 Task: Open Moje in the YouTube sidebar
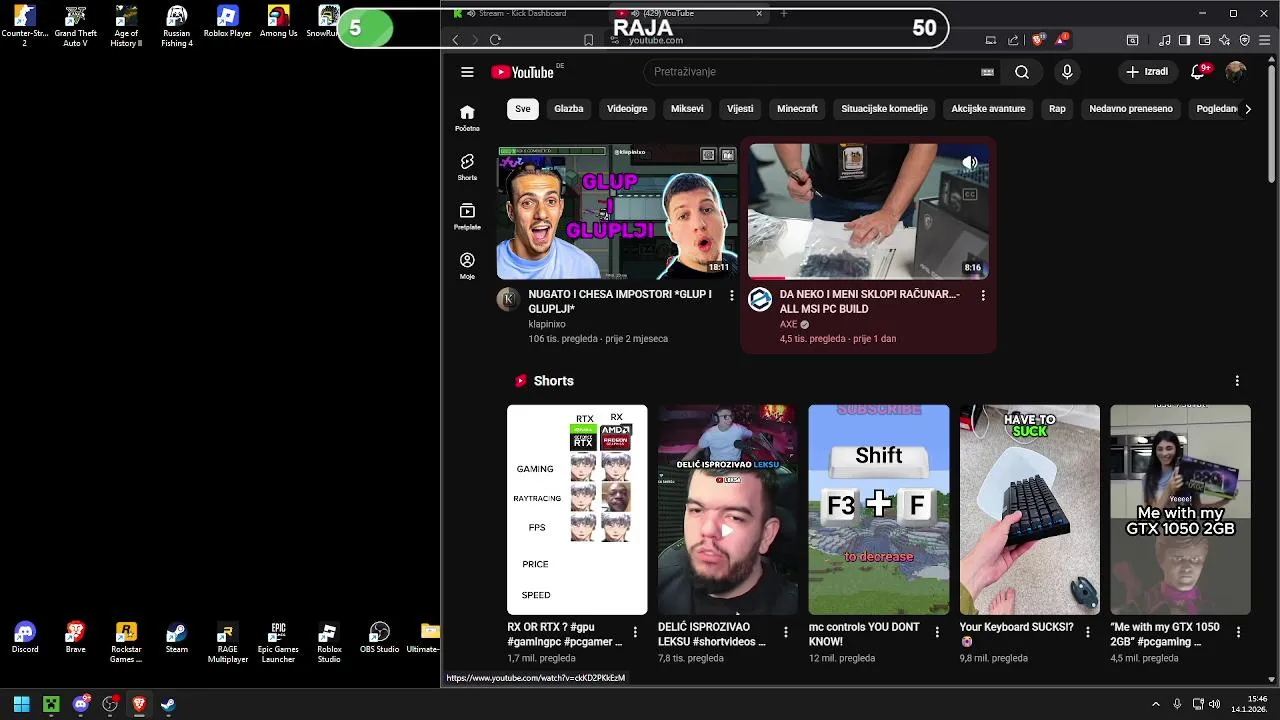[467, 265]
